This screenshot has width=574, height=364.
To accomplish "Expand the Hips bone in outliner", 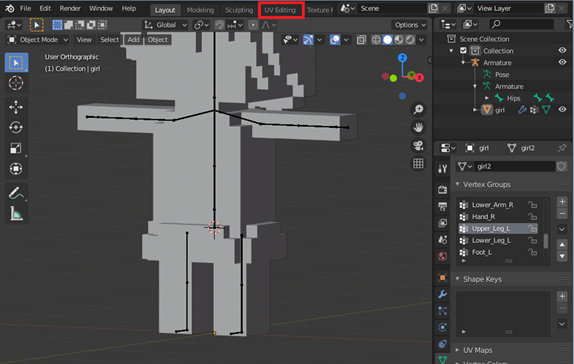I will (487, 98).
